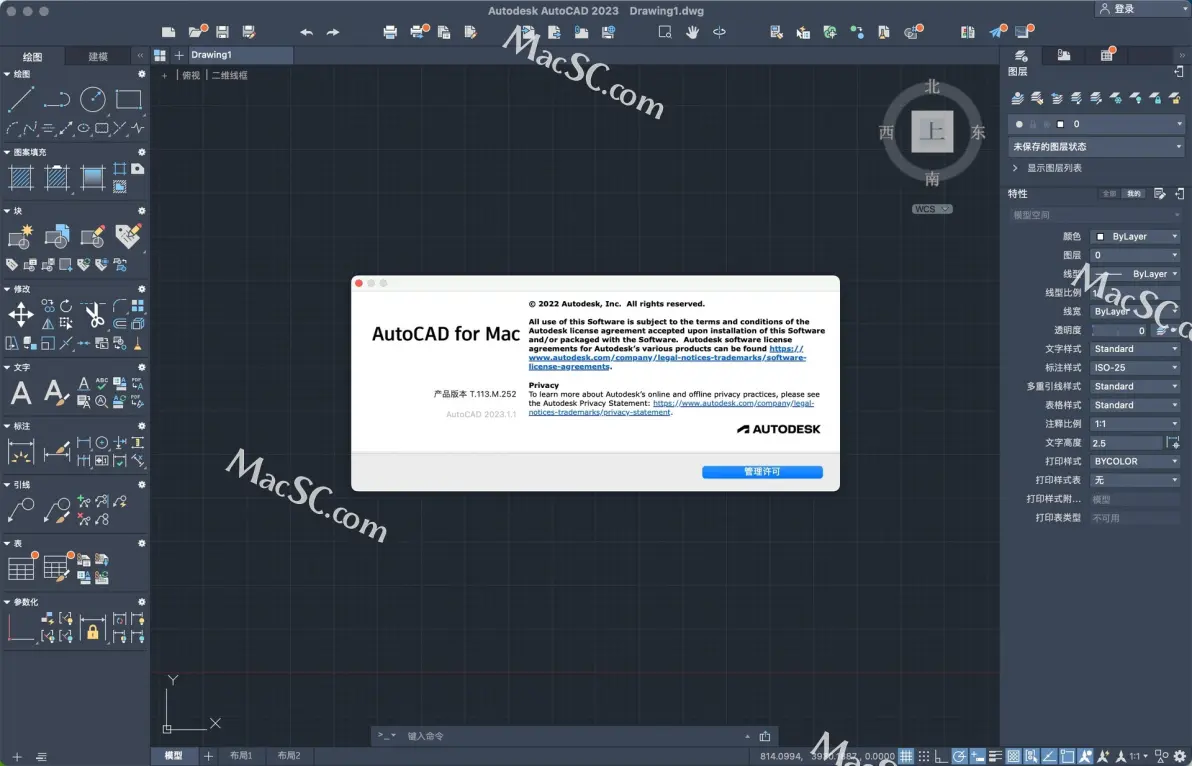Pick the Ellipse tool in the draw panel
The image size is (1192, 766).
coord(84,128)
